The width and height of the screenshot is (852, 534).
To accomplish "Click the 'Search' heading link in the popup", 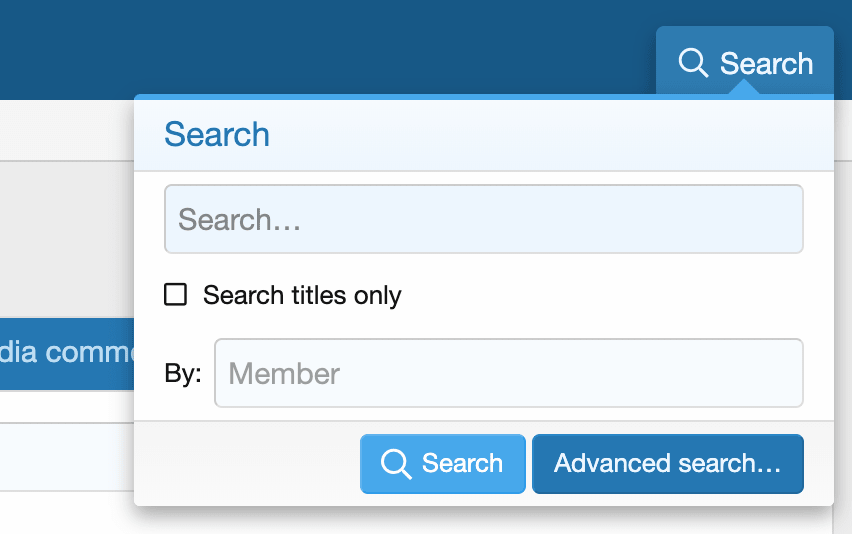I will (217, 134).
